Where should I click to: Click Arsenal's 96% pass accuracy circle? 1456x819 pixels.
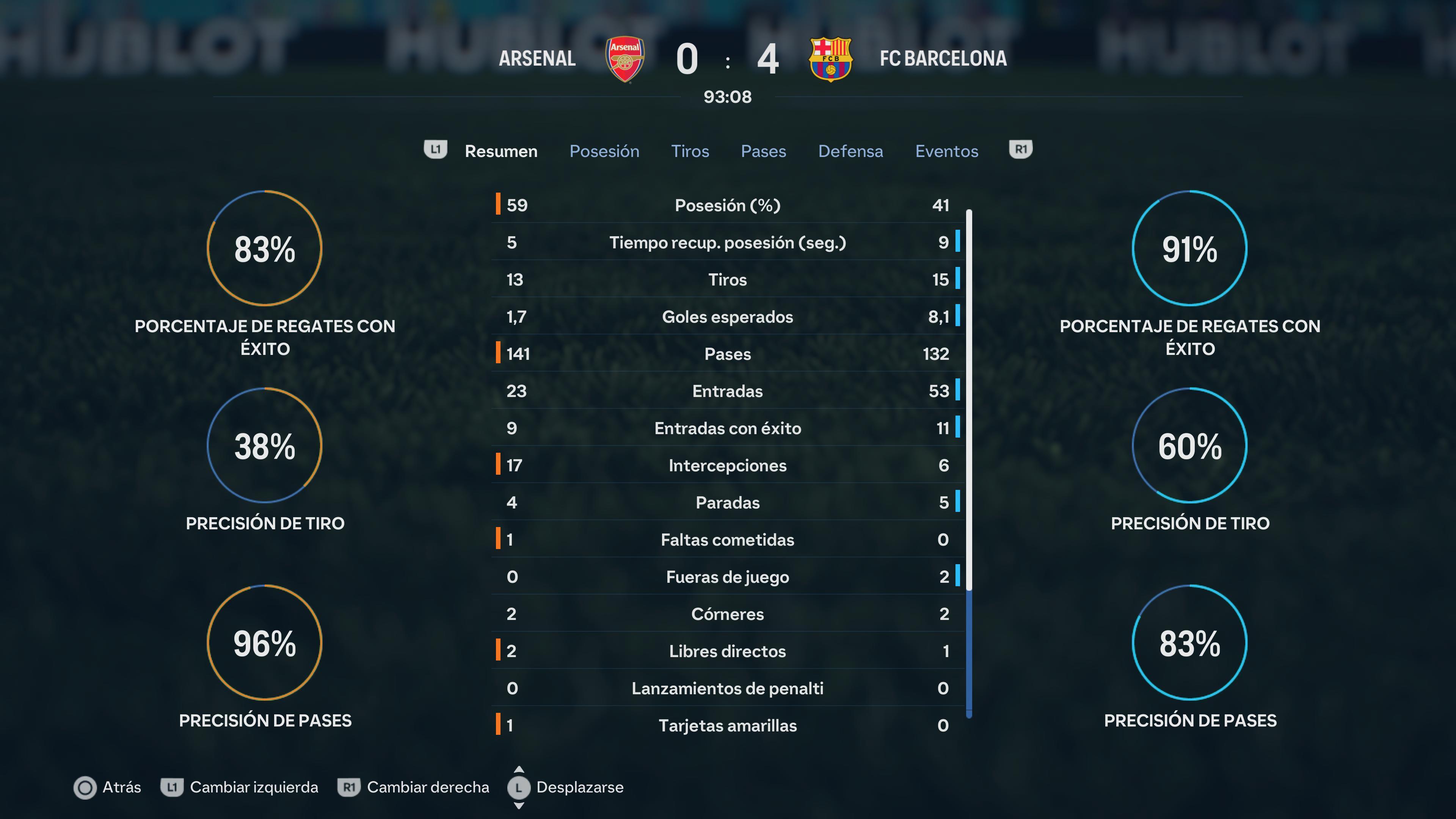click(x=265, y=643)
